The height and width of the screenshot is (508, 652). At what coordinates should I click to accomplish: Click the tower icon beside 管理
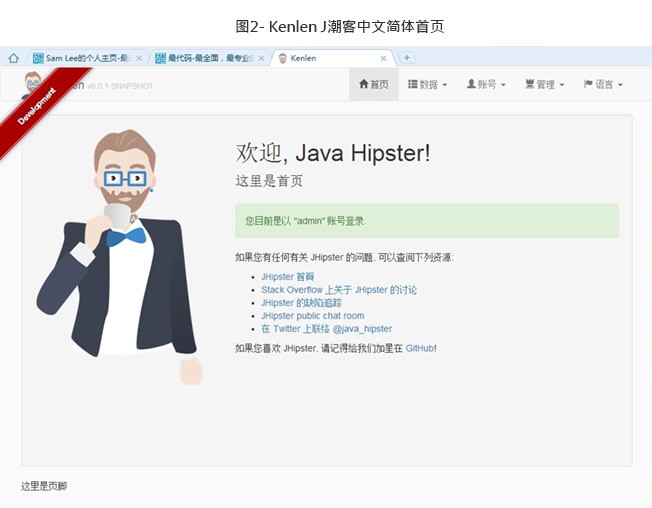[x=530, y=84]
